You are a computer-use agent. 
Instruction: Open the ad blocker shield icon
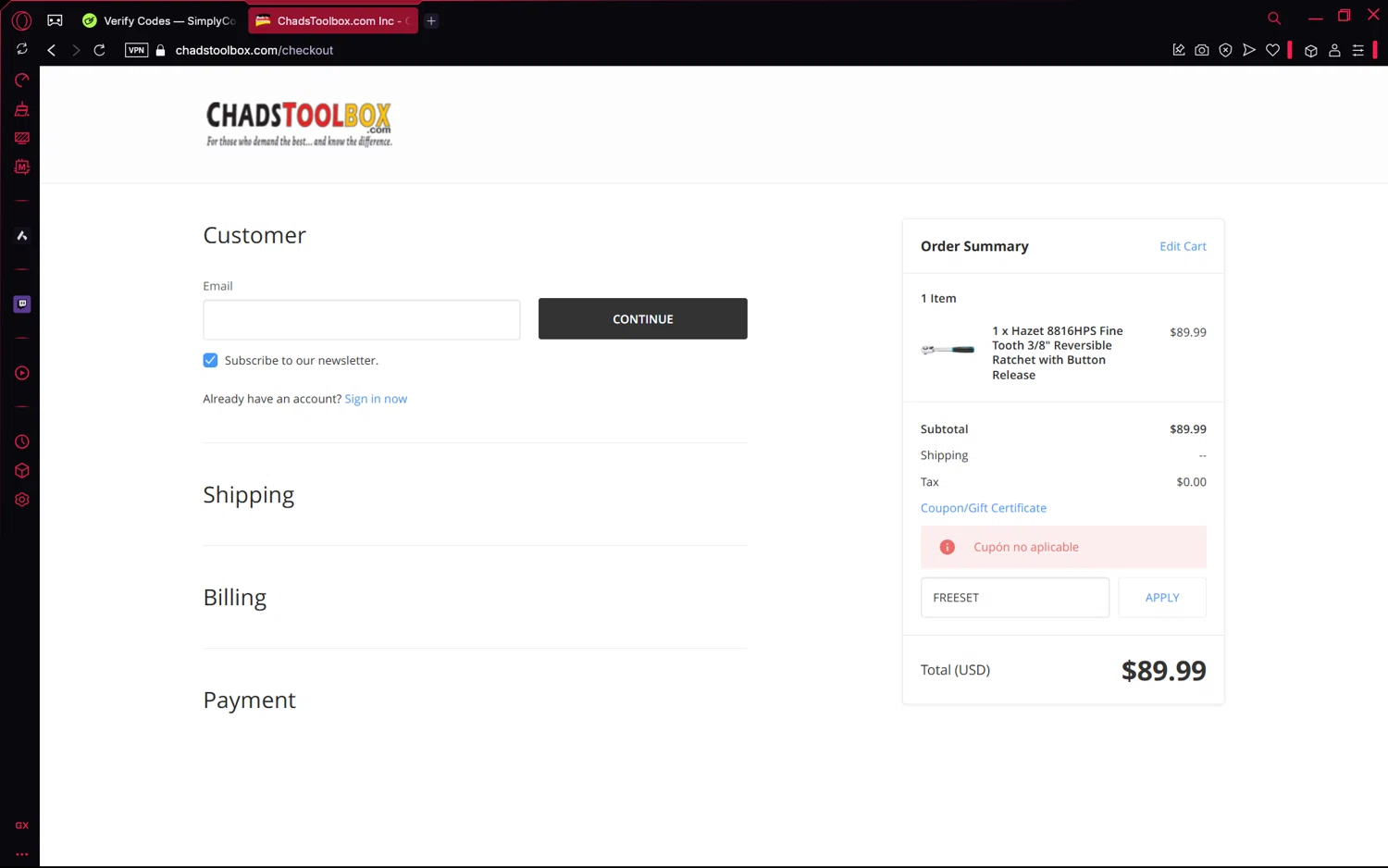click(1225, 50)
